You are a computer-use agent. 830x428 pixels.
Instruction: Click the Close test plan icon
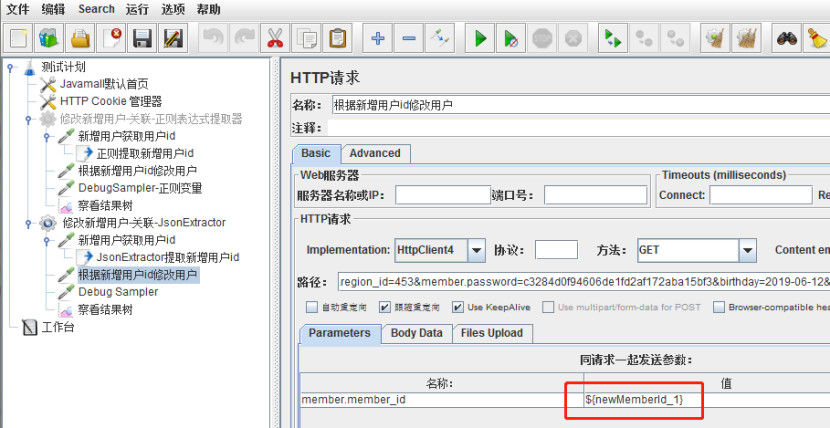112,38
